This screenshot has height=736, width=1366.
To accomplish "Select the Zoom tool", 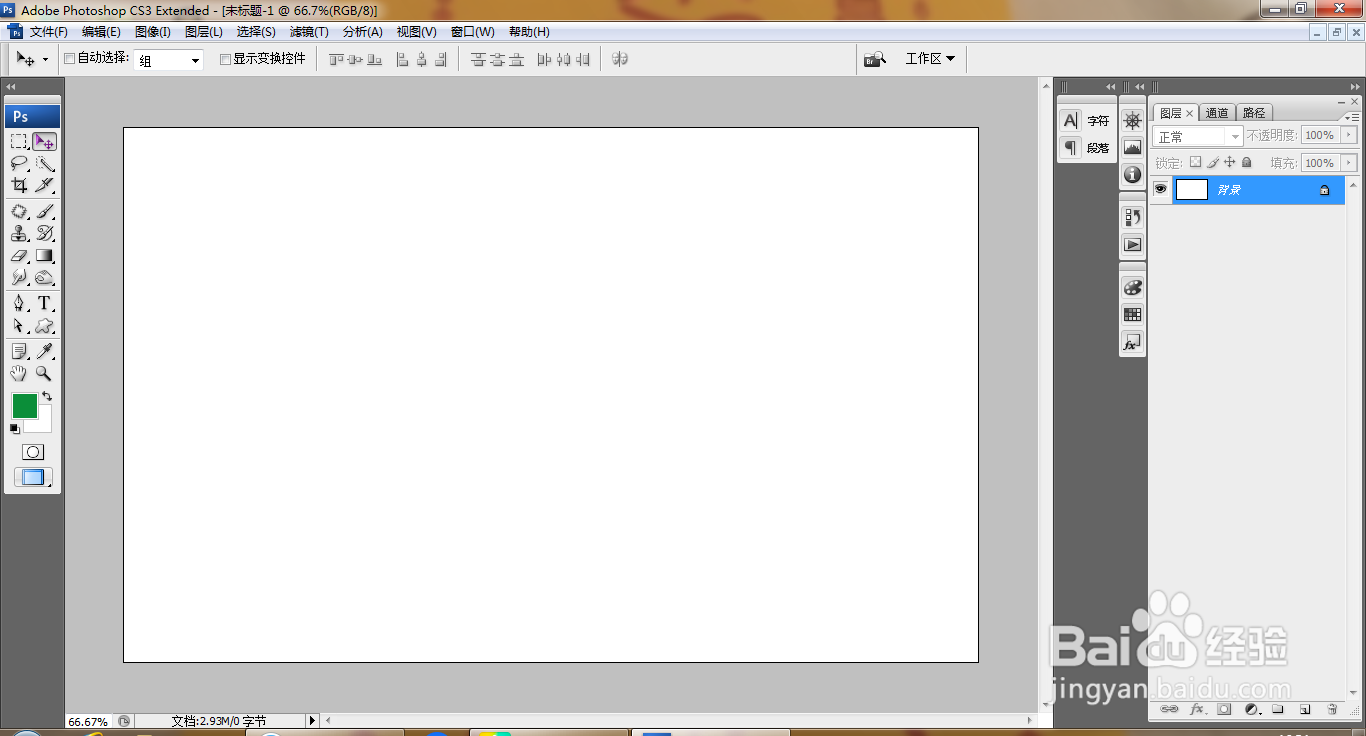I will point(45,373).
